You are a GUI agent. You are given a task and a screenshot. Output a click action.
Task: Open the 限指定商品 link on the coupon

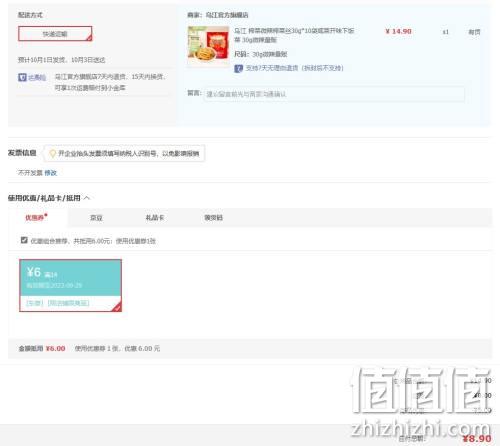pos(68,303)
